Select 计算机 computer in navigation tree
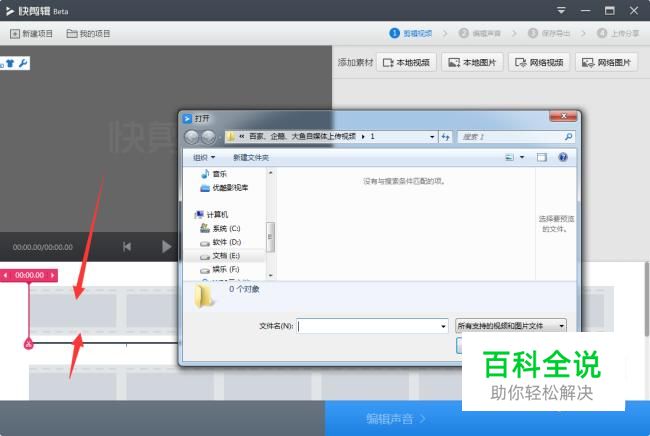Screen dimensions: 650x436 tap(211, 214)
